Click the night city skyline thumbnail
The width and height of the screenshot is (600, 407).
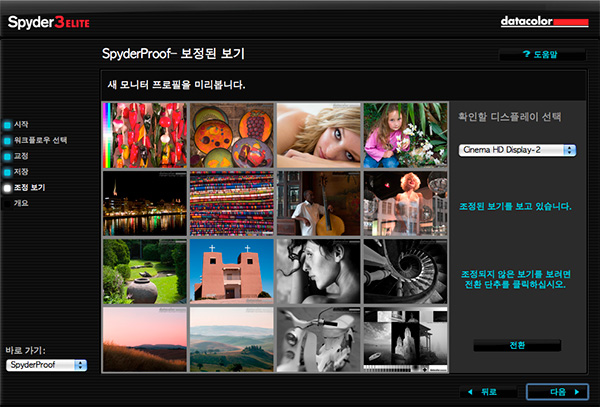pyautogui.click(x=144, y=202)
